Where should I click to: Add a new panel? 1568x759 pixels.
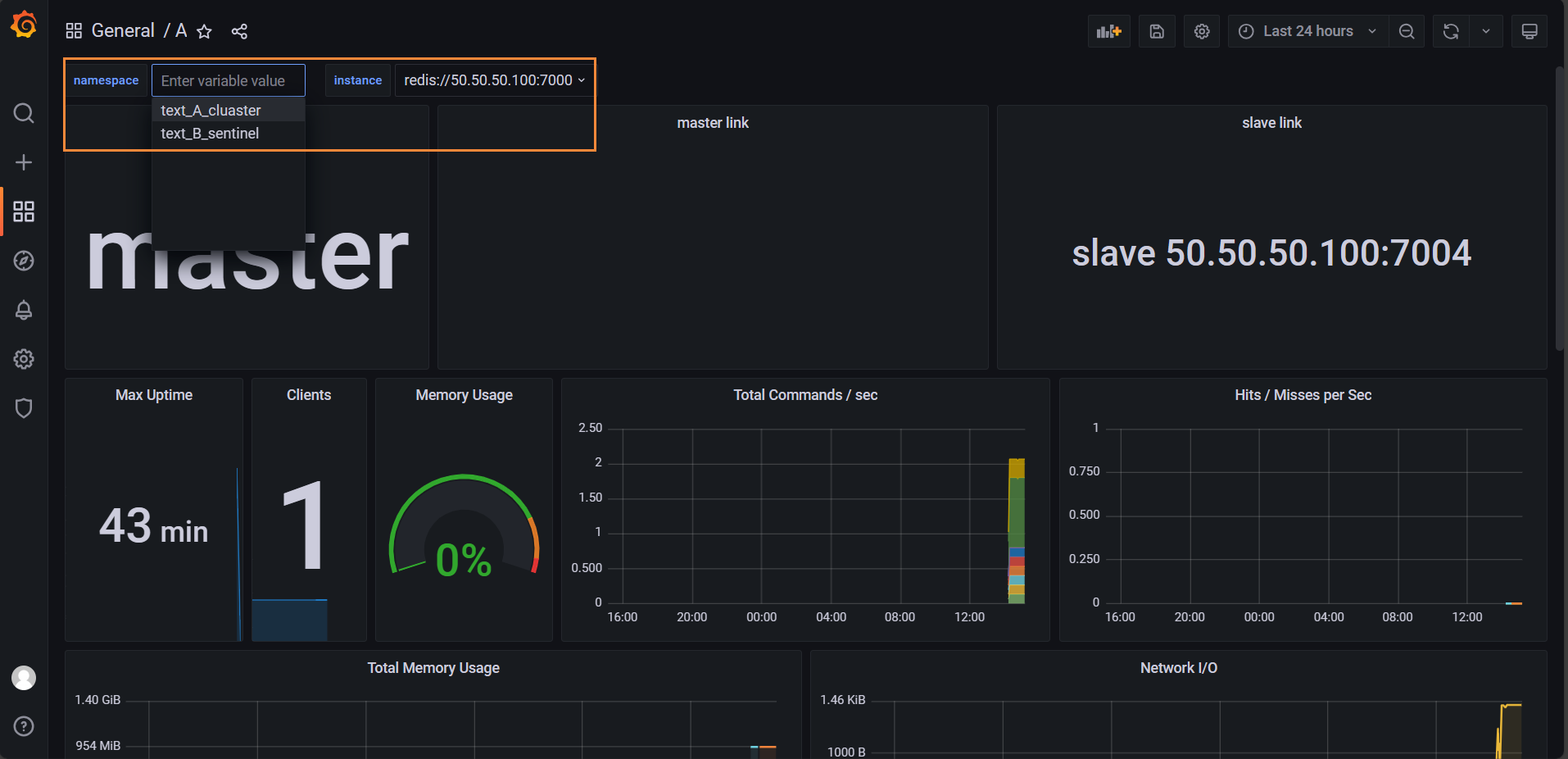(1109, 31)
